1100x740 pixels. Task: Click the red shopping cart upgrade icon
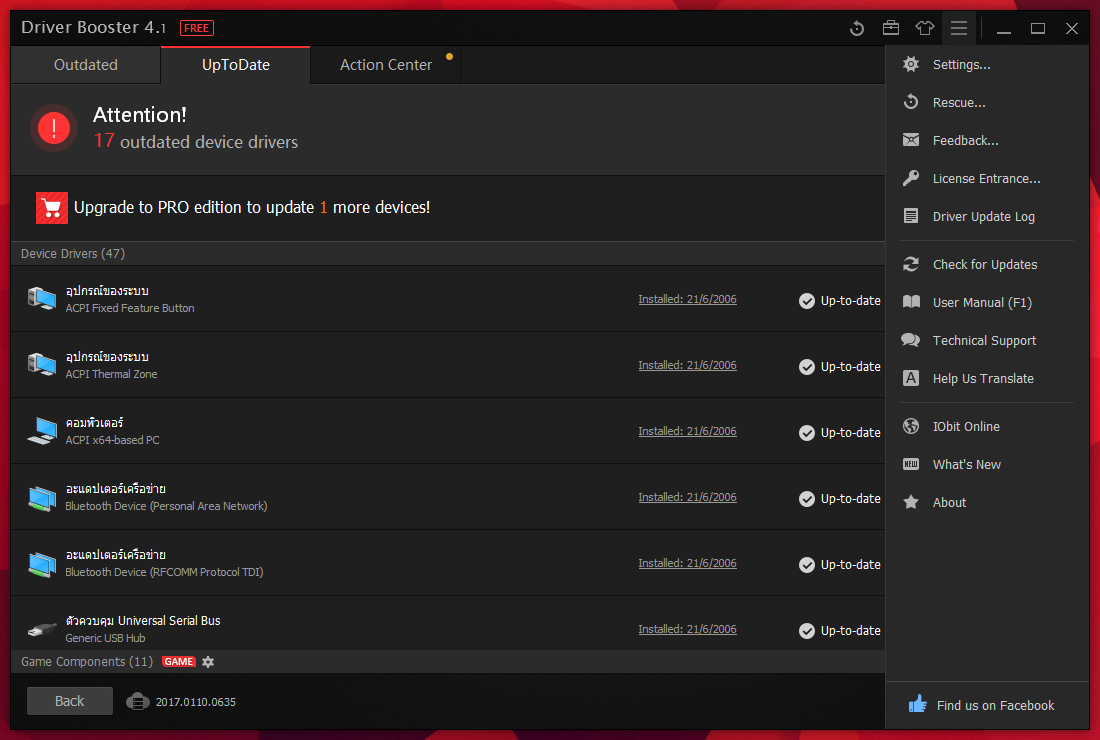52,208
